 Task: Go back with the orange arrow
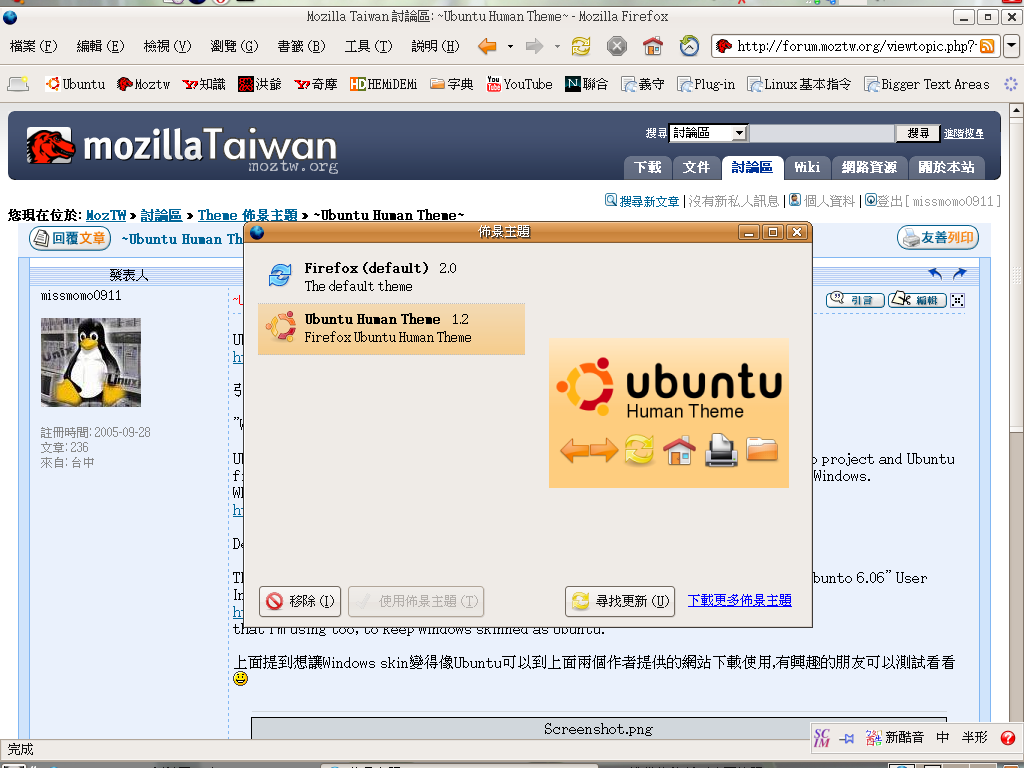(x=487, y=46)
